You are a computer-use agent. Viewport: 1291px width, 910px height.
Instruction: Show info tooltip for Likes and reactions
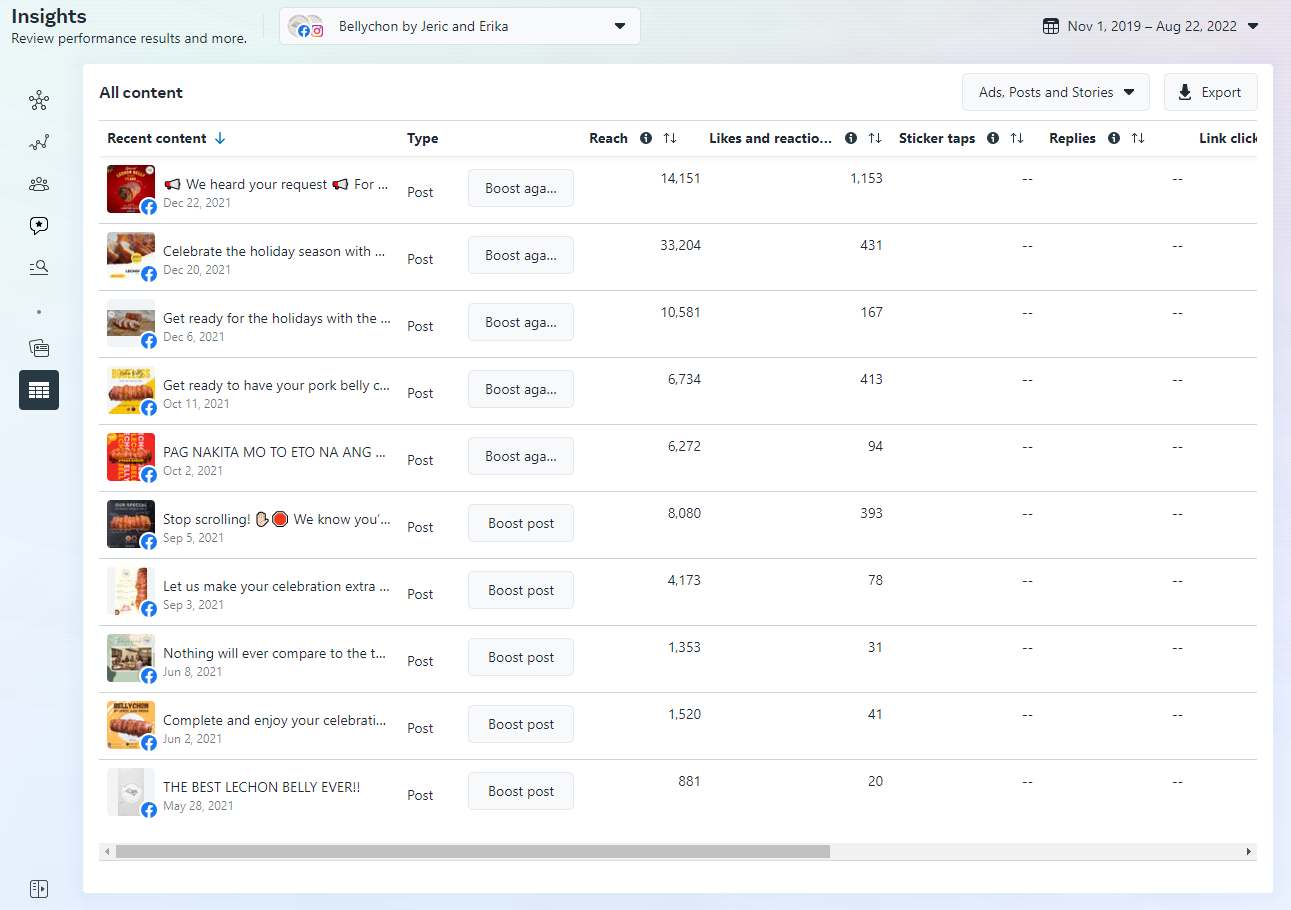tap(851, 139)
